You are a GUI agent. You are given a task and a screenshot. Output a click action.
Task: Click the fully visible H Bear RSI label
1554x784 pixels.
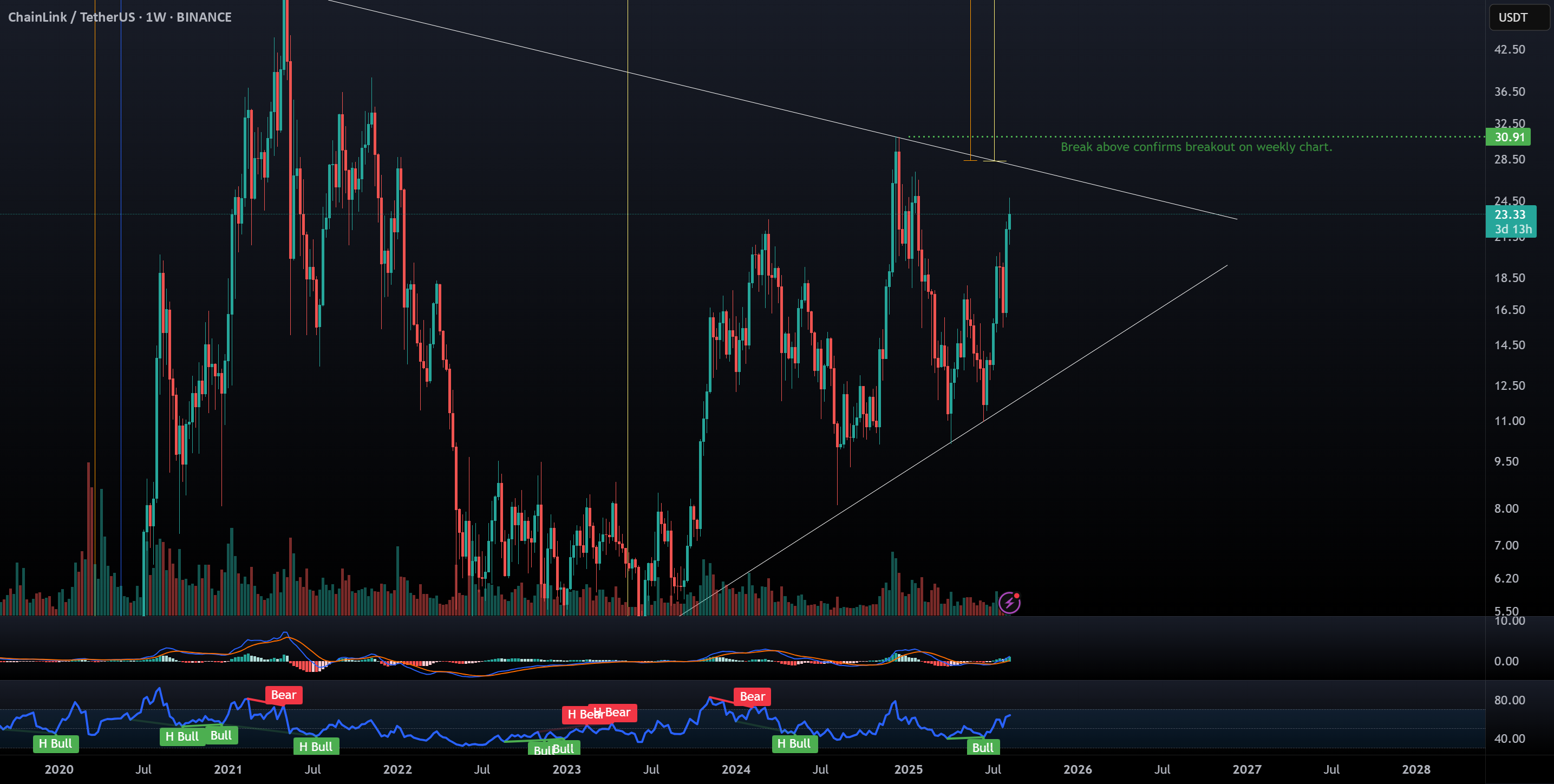click(612, 712)
